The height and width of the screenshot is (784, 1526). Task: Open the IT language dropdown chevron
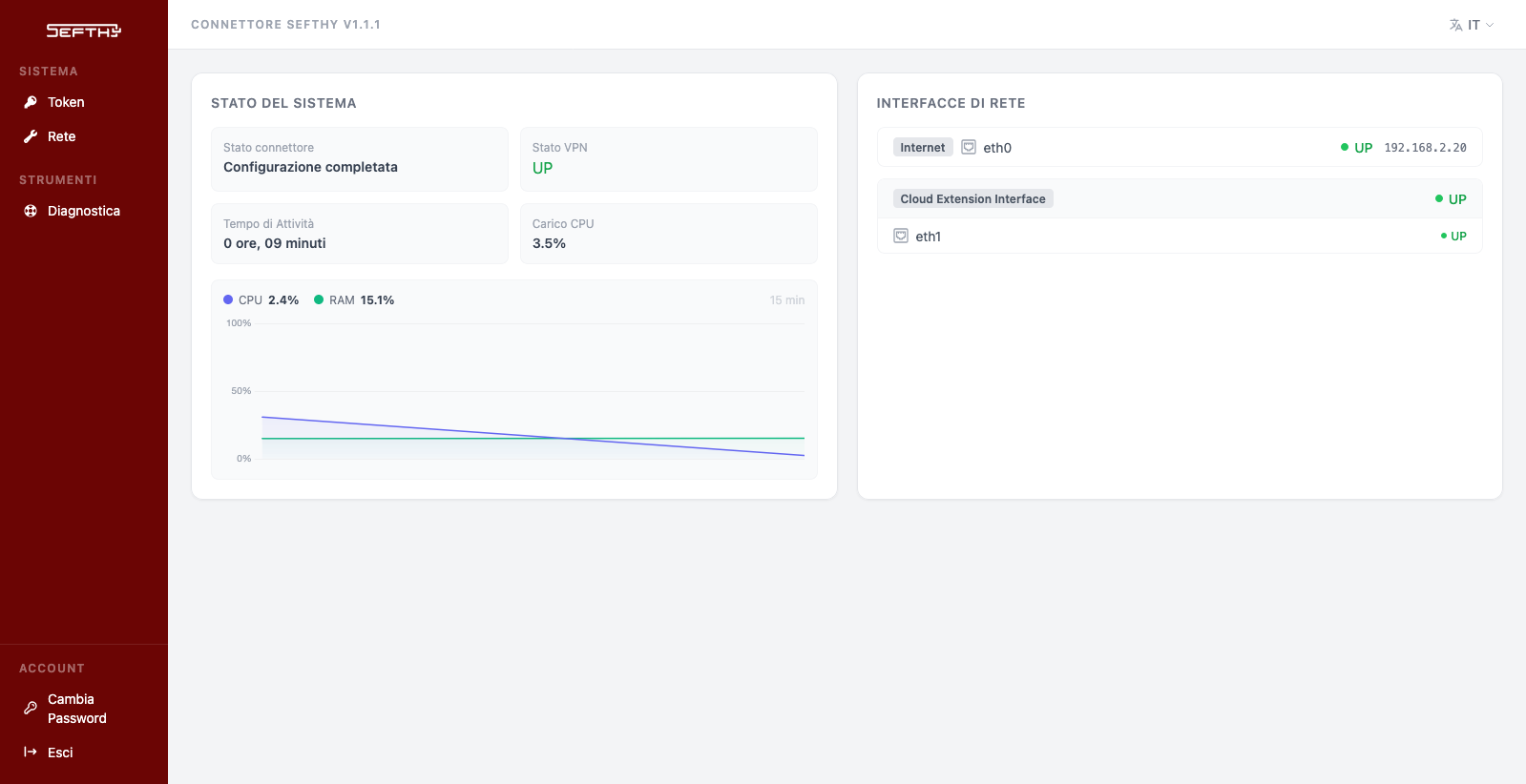point(1490,25)
